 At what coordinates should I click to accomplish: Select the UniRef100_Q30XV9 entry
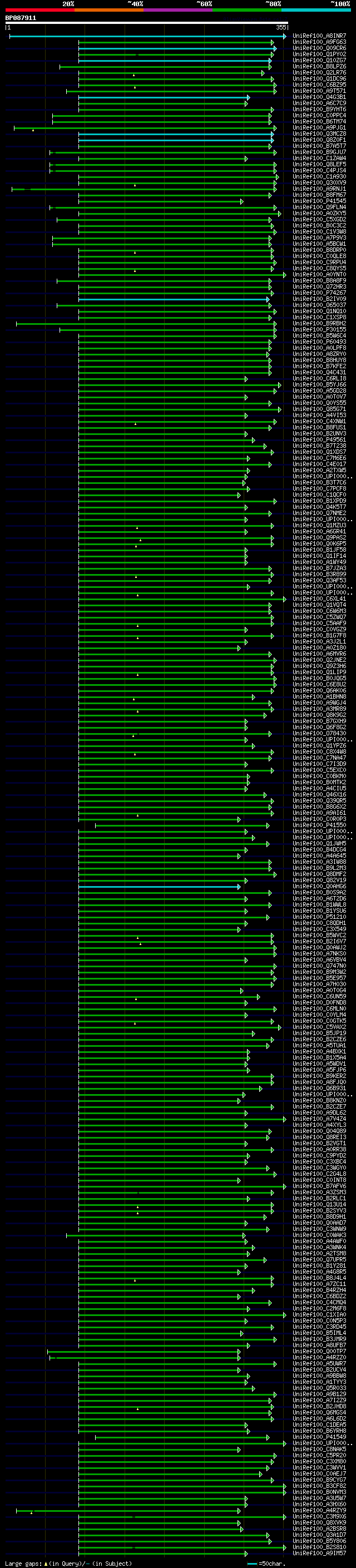(319, 182)
